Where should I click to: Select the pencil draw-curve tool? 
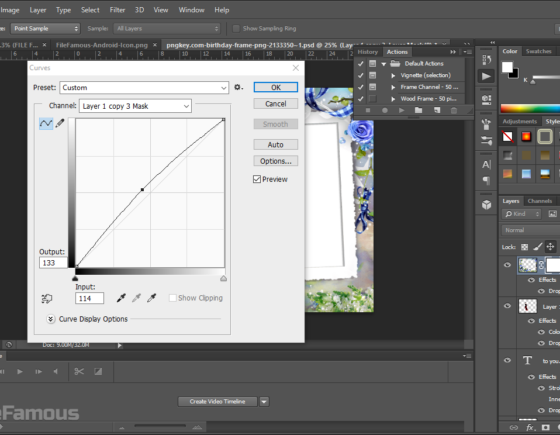click(60, 123)
